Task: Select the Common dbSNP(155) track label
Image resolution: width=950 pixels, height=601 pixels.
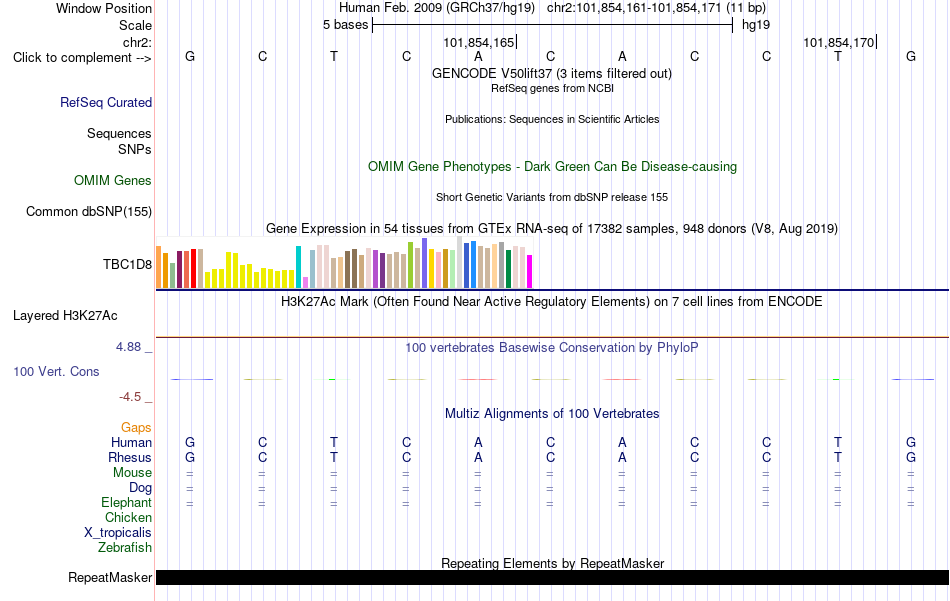Action: [89, 211]
